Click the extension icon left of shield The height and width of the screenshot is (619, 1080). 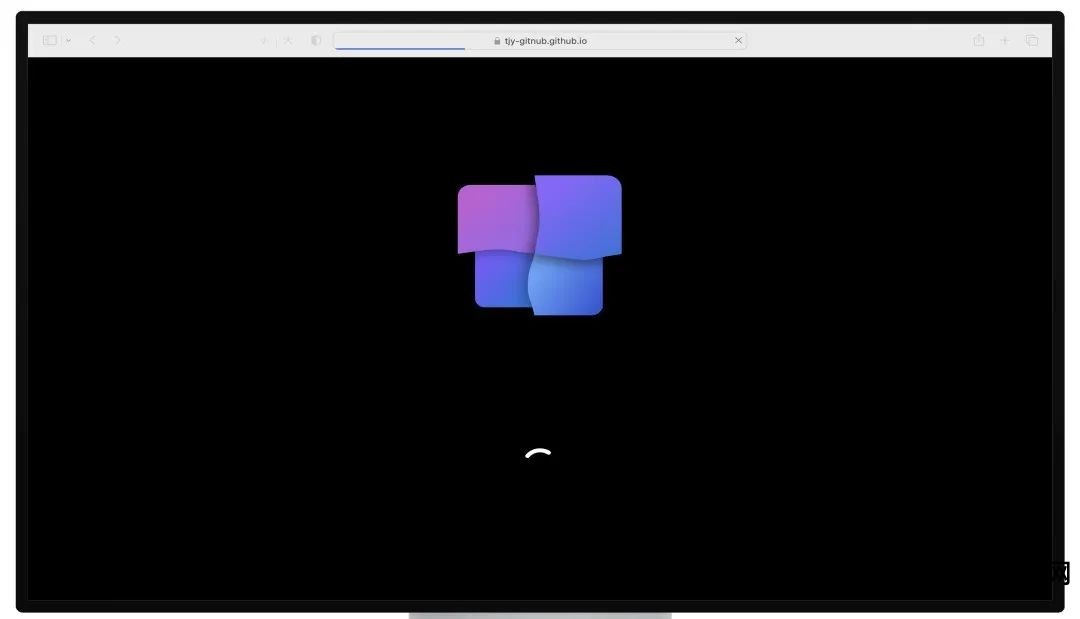pos(288,41)
